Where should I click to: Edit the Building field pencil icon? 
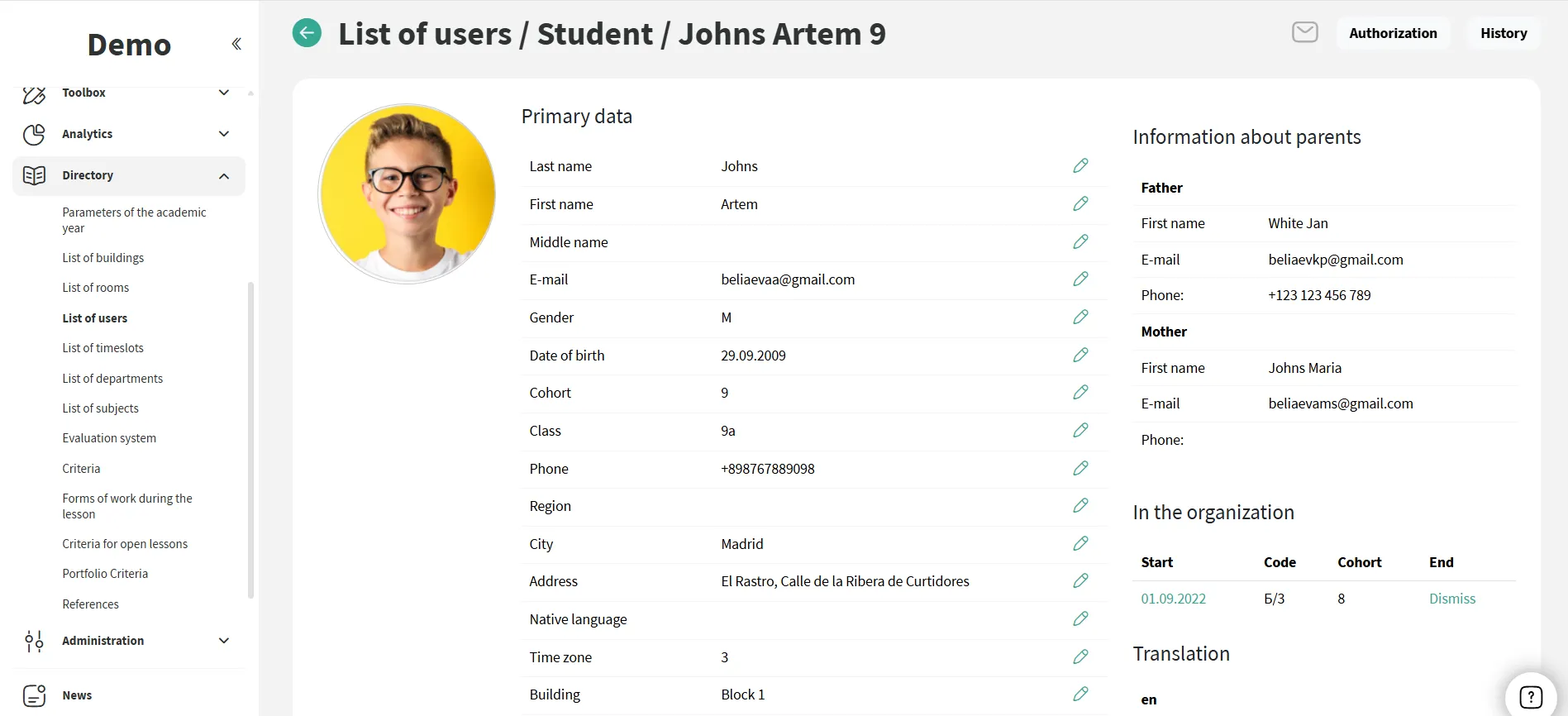tap(1079, 695)
